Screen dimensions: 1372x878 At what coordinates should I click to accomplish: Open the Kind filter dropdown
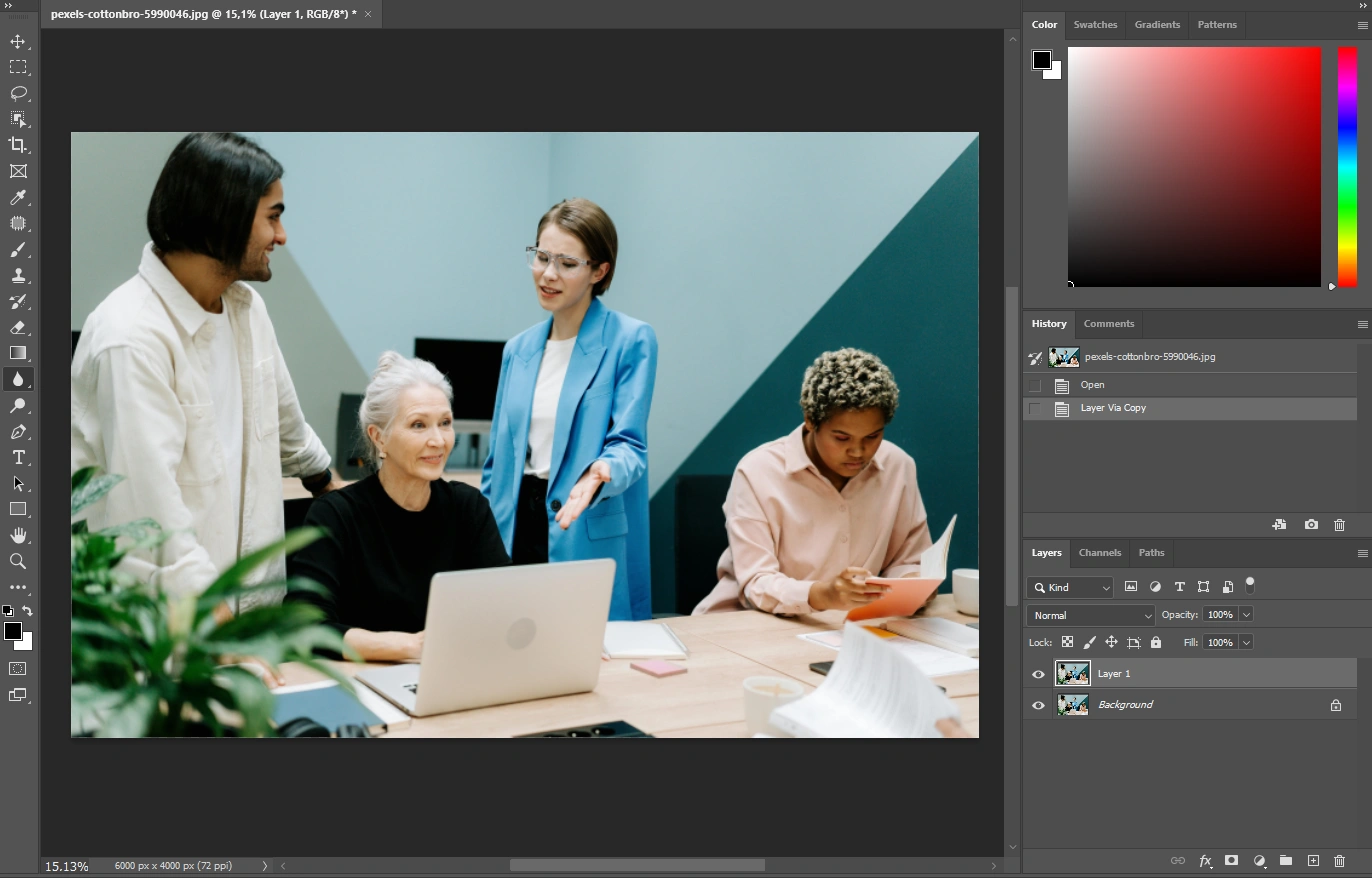pos(1071,587)
